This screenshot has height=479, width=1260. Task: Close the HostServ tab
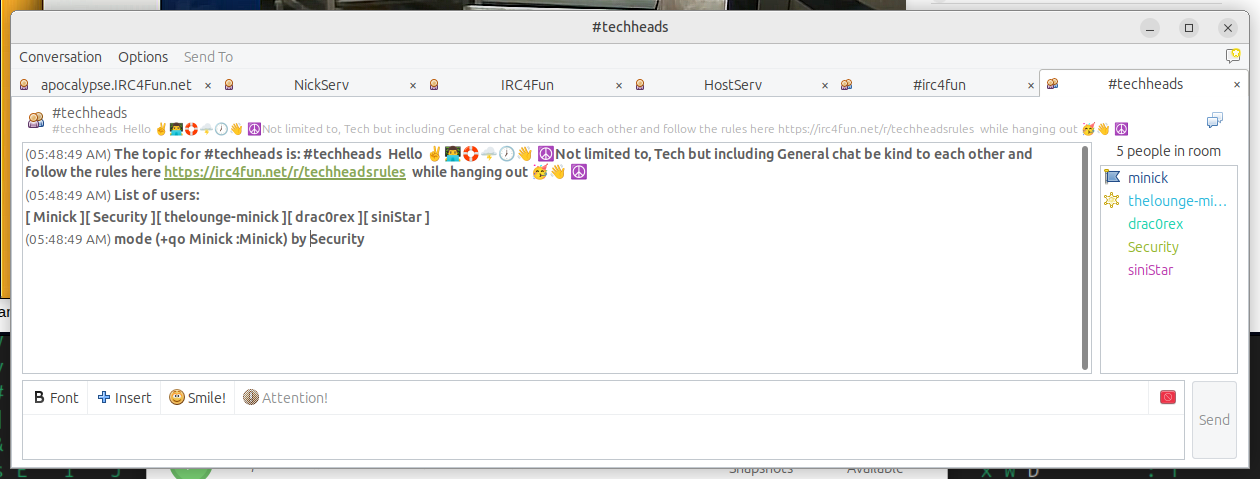(x=824, y=85)
